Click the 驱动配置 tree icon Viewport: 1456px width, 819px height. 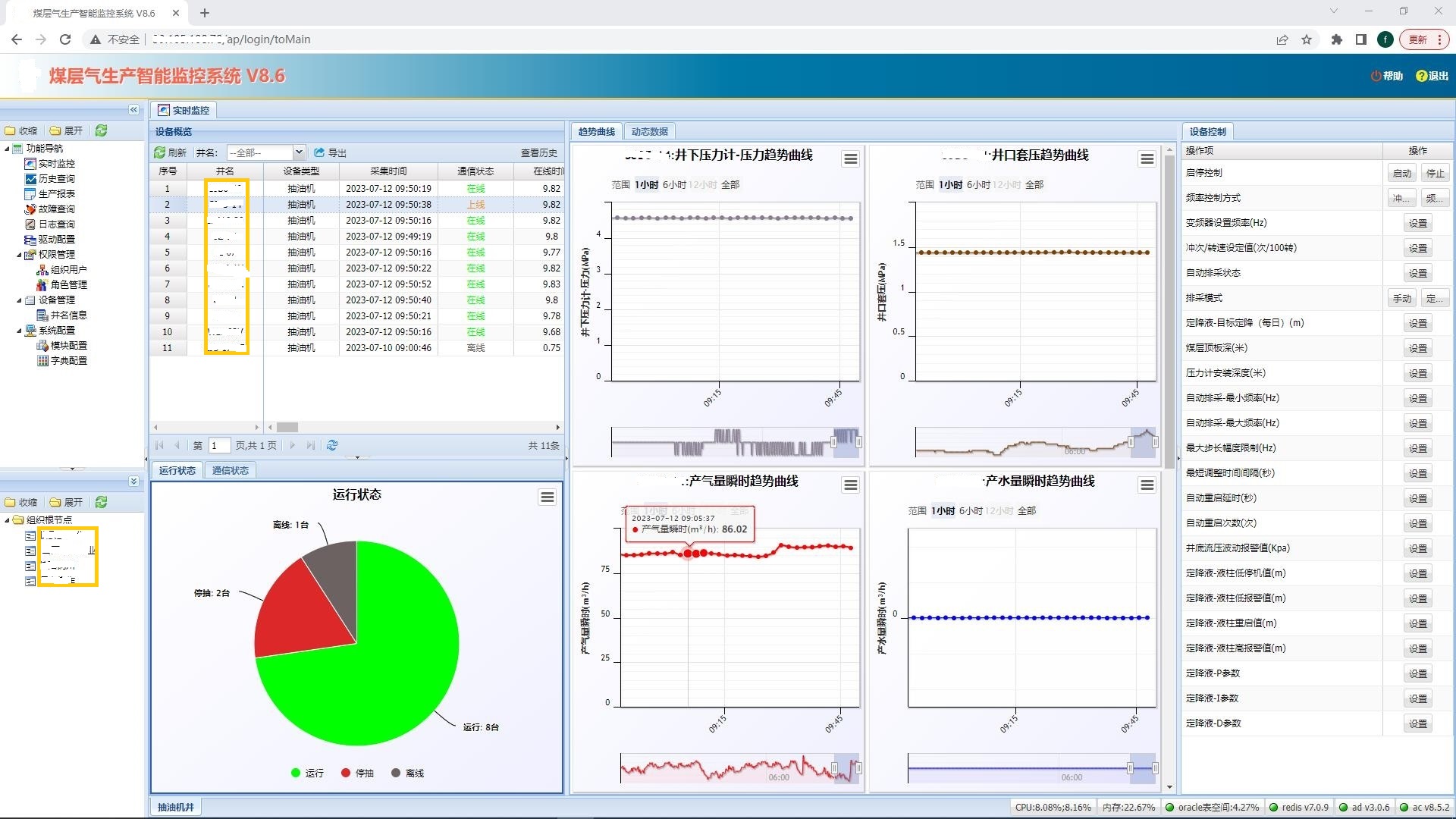pos(30,240)
